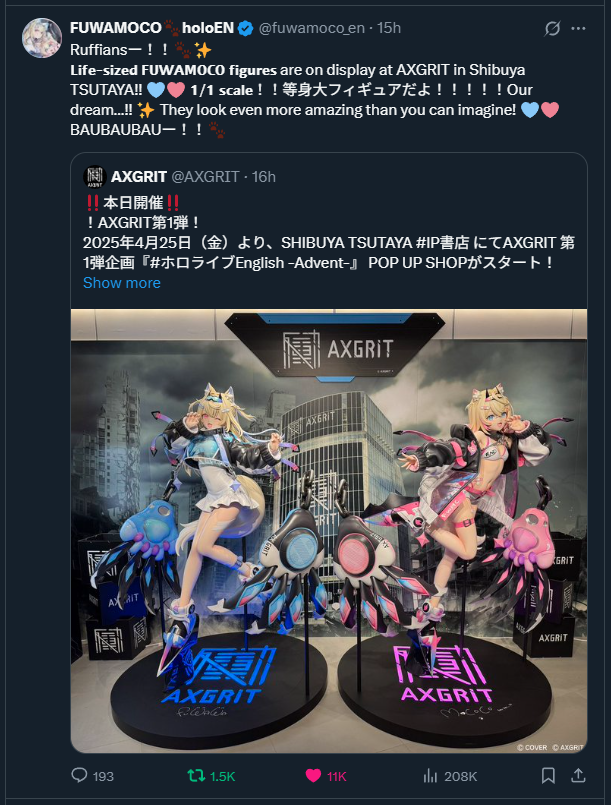611x805 pixels.
Task: Like the post with heart icon
Action: click(313, 775)
